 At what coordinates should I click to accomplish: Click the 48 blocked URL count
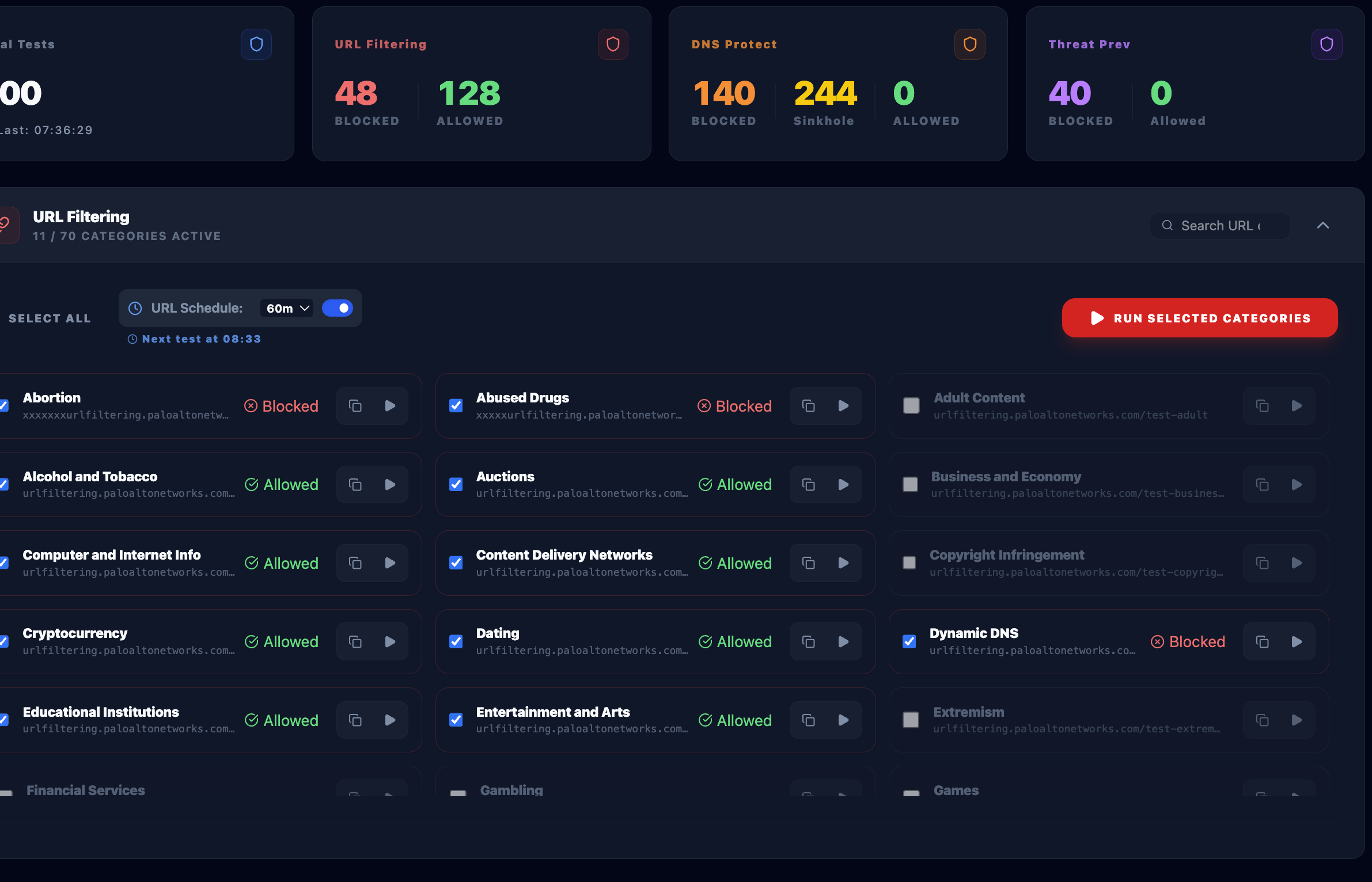point(356,93)
